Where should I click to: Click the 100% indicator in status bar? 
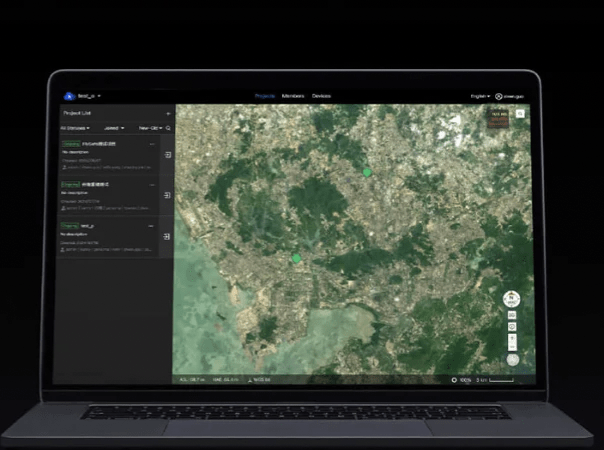coord(461,380)
